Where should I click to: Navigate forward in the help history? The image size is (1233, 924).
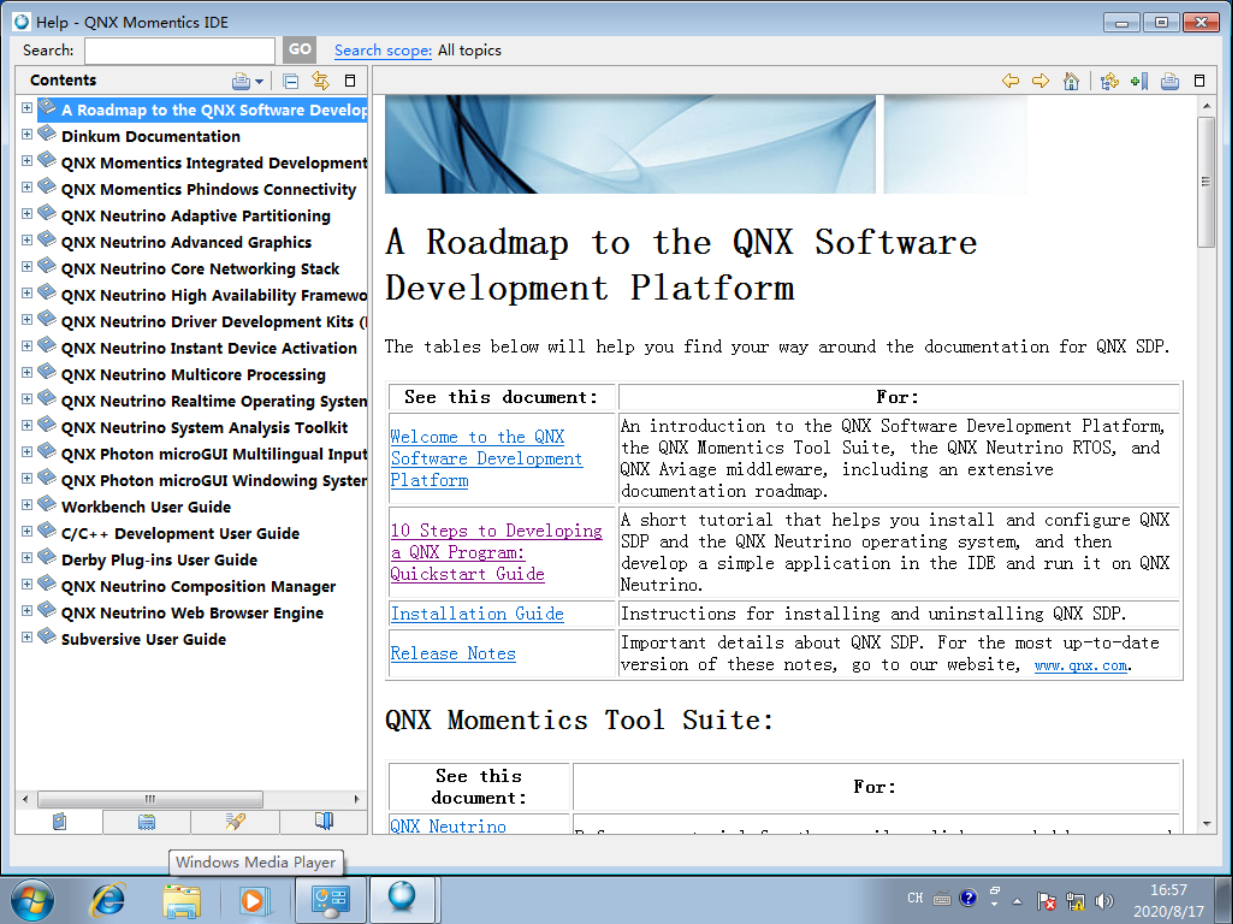(x=1040, y=82)
